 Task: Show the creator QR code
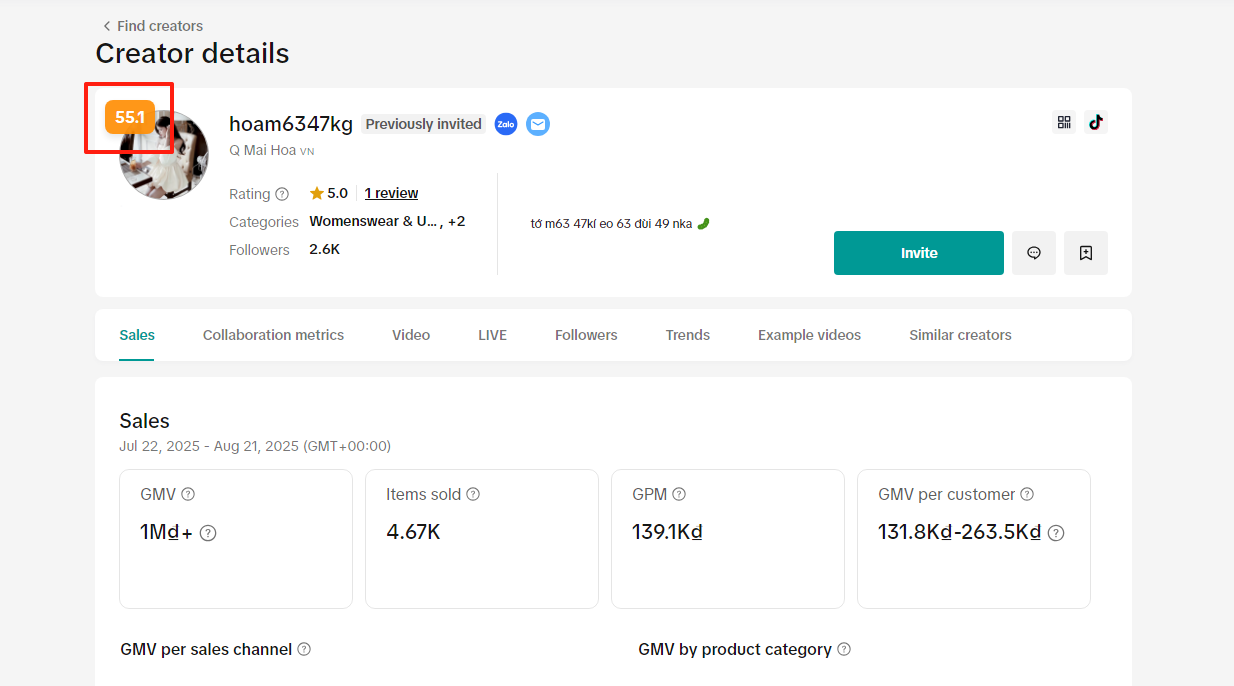1064,122
